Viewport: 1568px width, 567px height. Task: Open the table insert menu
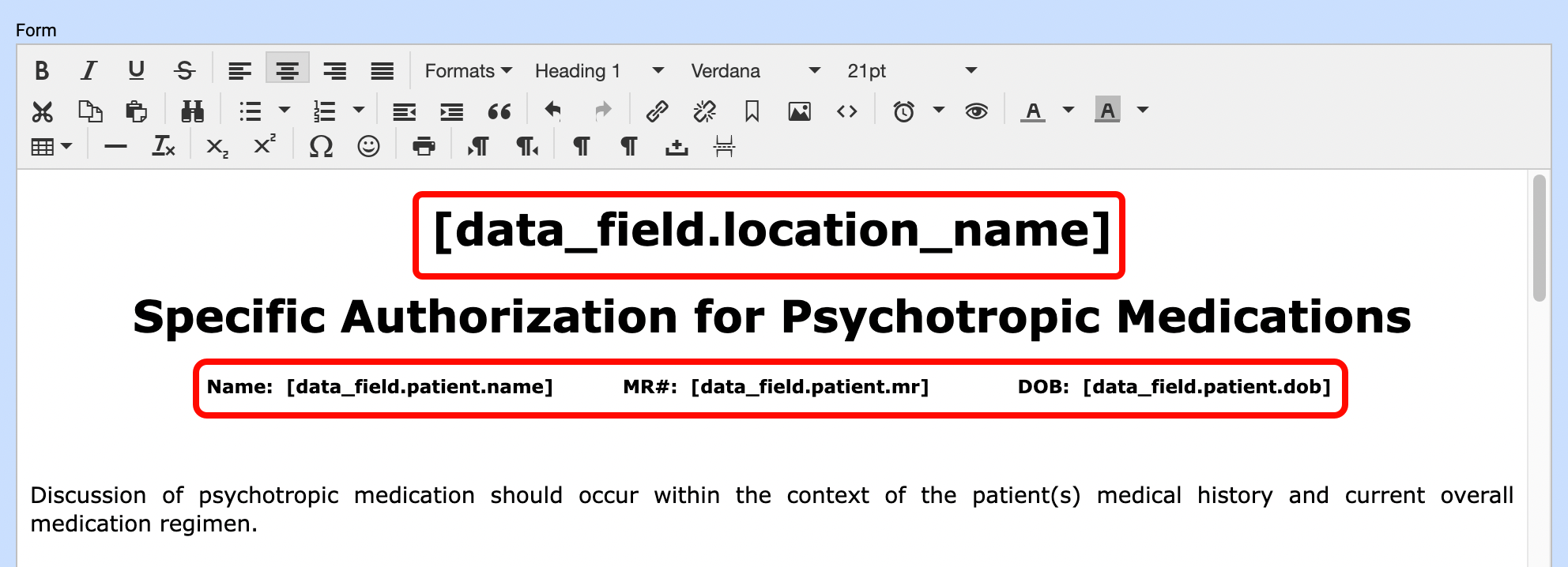[x=51, y=147]
